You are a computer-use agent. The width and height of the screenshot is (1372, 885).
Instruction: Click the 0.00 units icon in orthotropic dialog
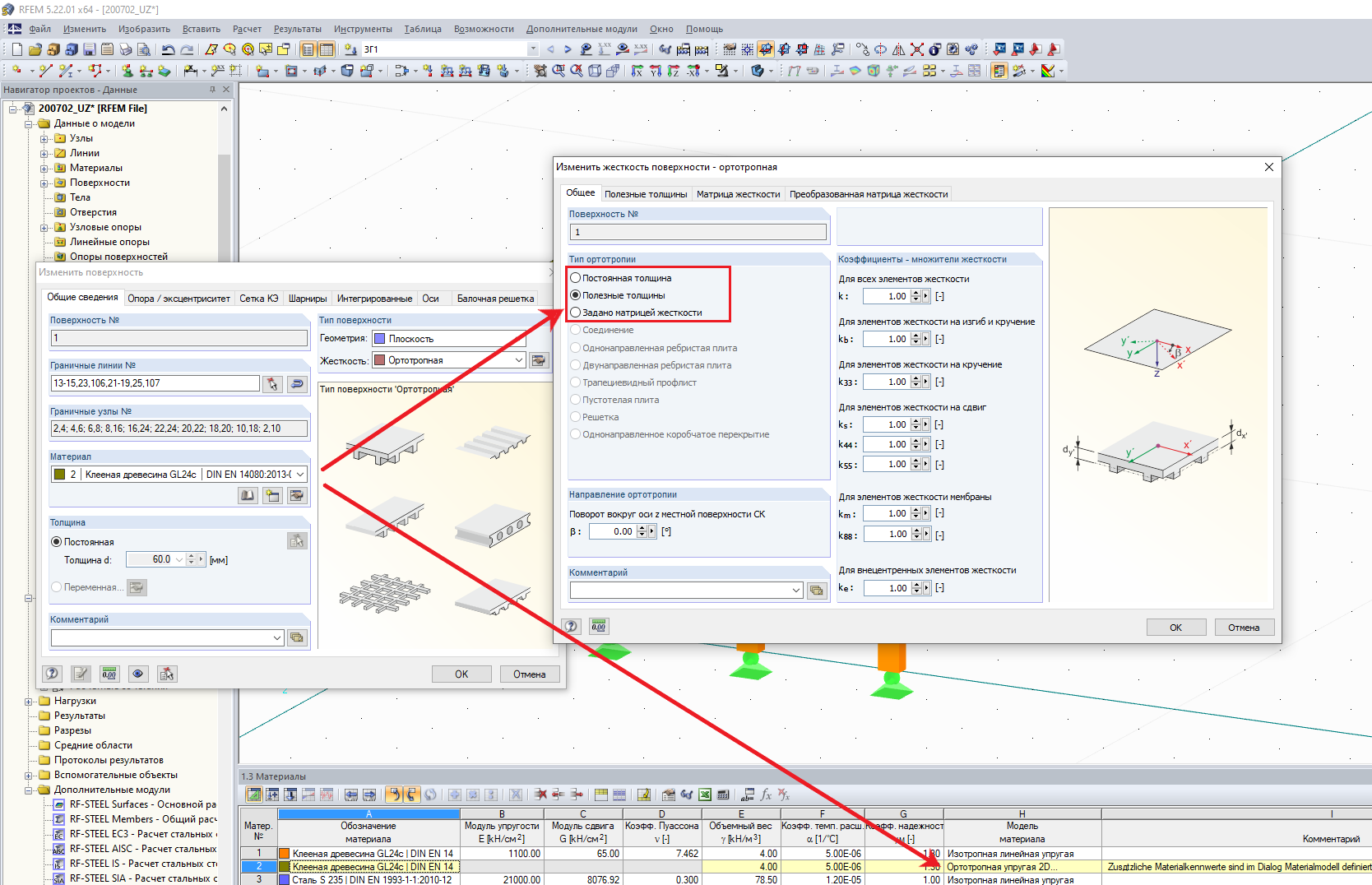tap(598, 627)
